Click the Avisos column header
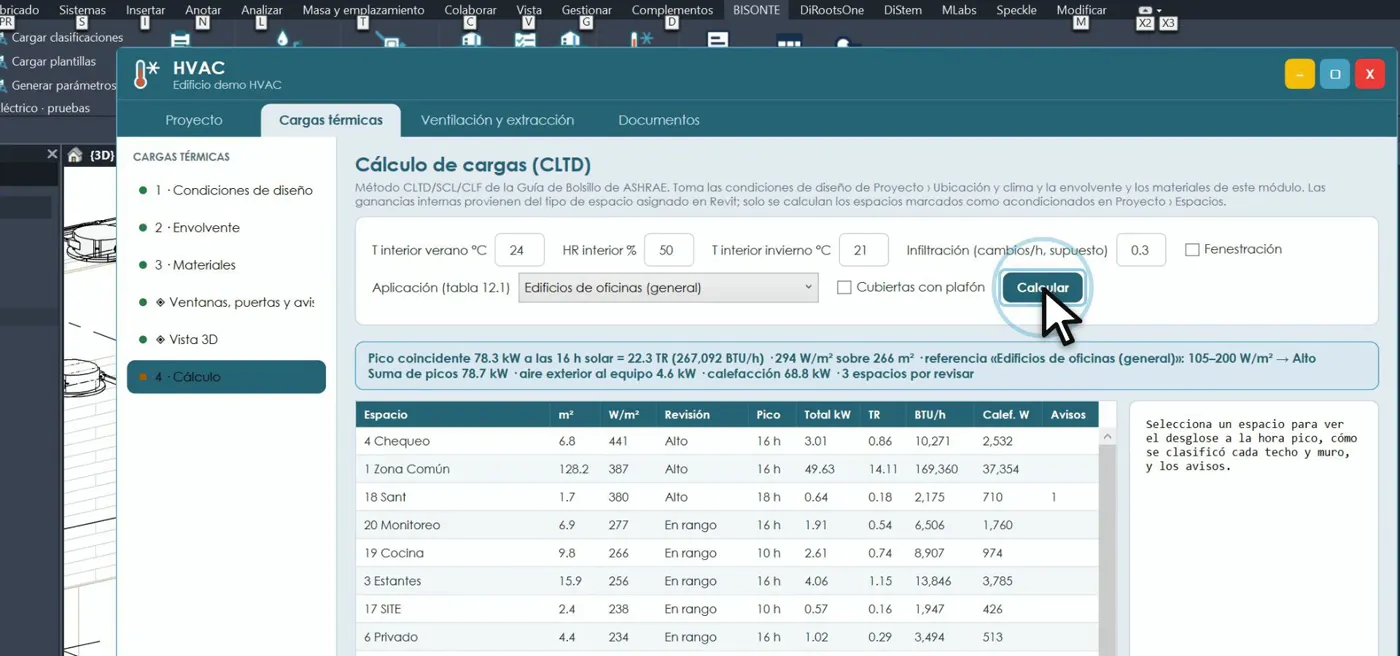Viewport: 1400px width, 656px height. (x=1068, y=415)
